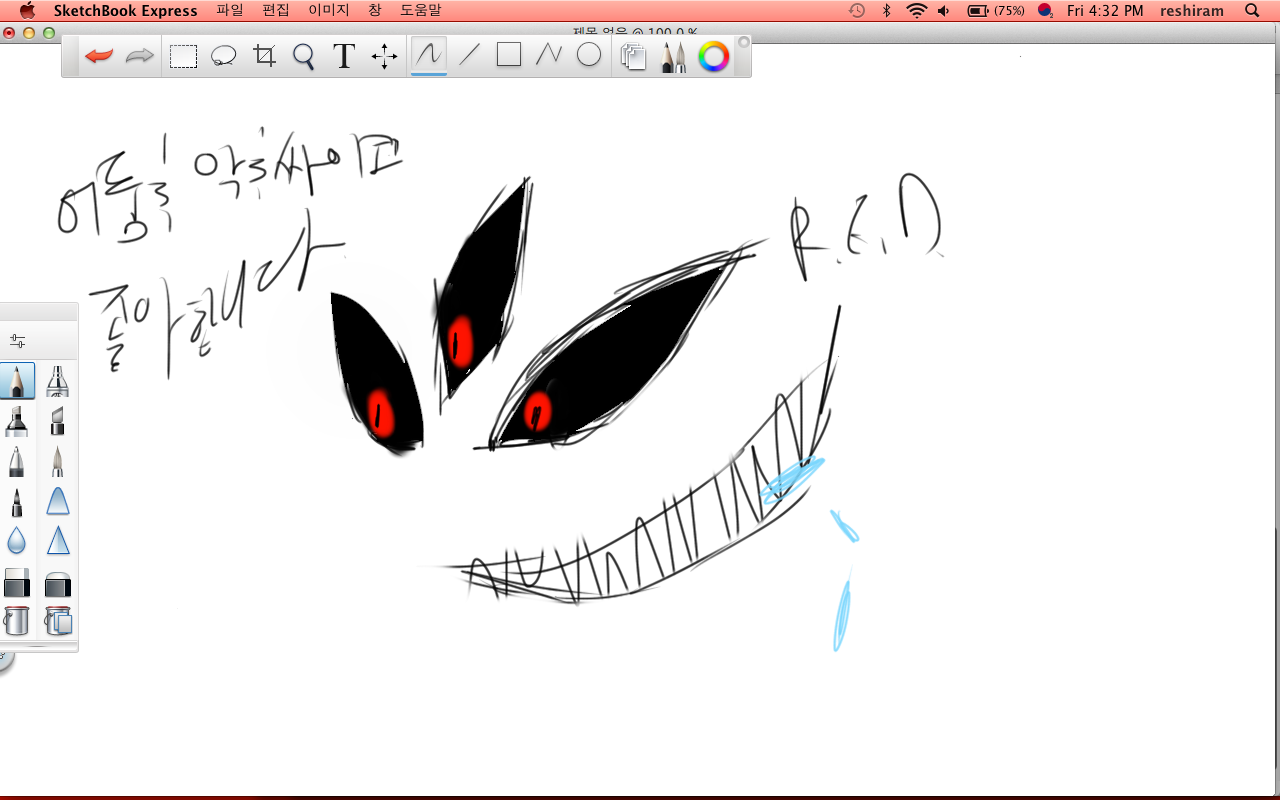Open the Korean flag input source menu
Viewport: 1280px width, 800px height.
click(x=1045, y=11)
